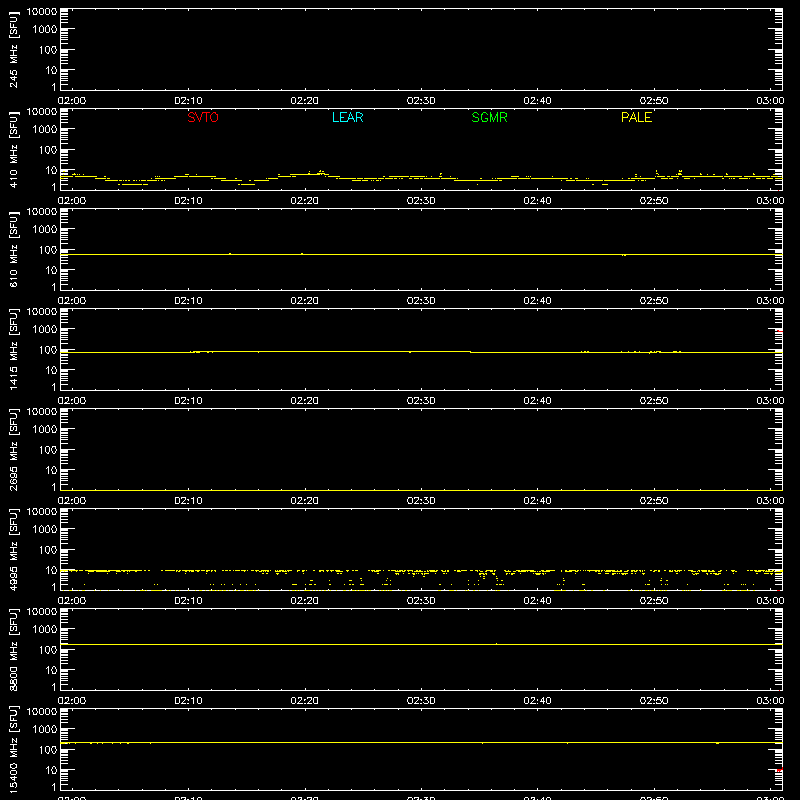800x800 pixels.
Task: Click 02:10 time label below 245 MHz panel
Action: click(x=188, y=101)
